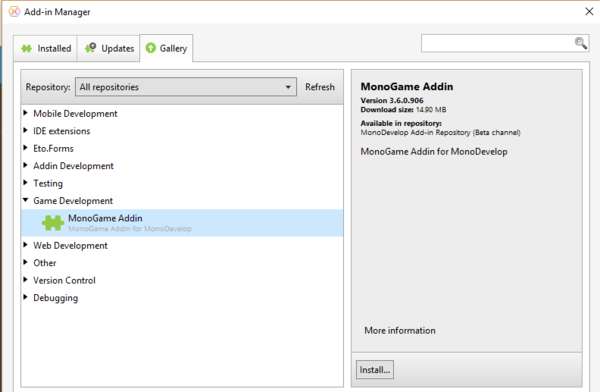Switch to the Installed tab
600x392 pixels.
[x=46, y=49]
